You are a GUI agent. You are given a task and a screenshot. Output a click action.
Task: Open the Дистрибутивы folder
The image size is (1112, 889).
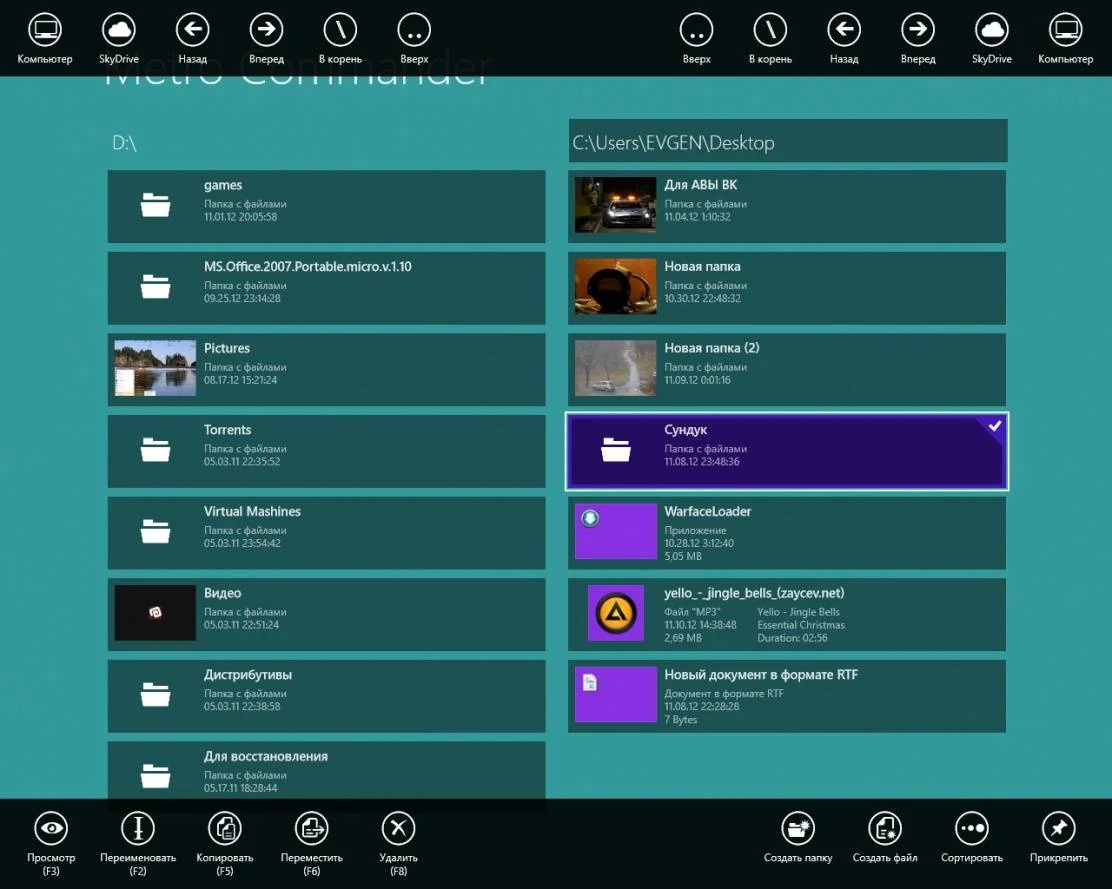326,695
